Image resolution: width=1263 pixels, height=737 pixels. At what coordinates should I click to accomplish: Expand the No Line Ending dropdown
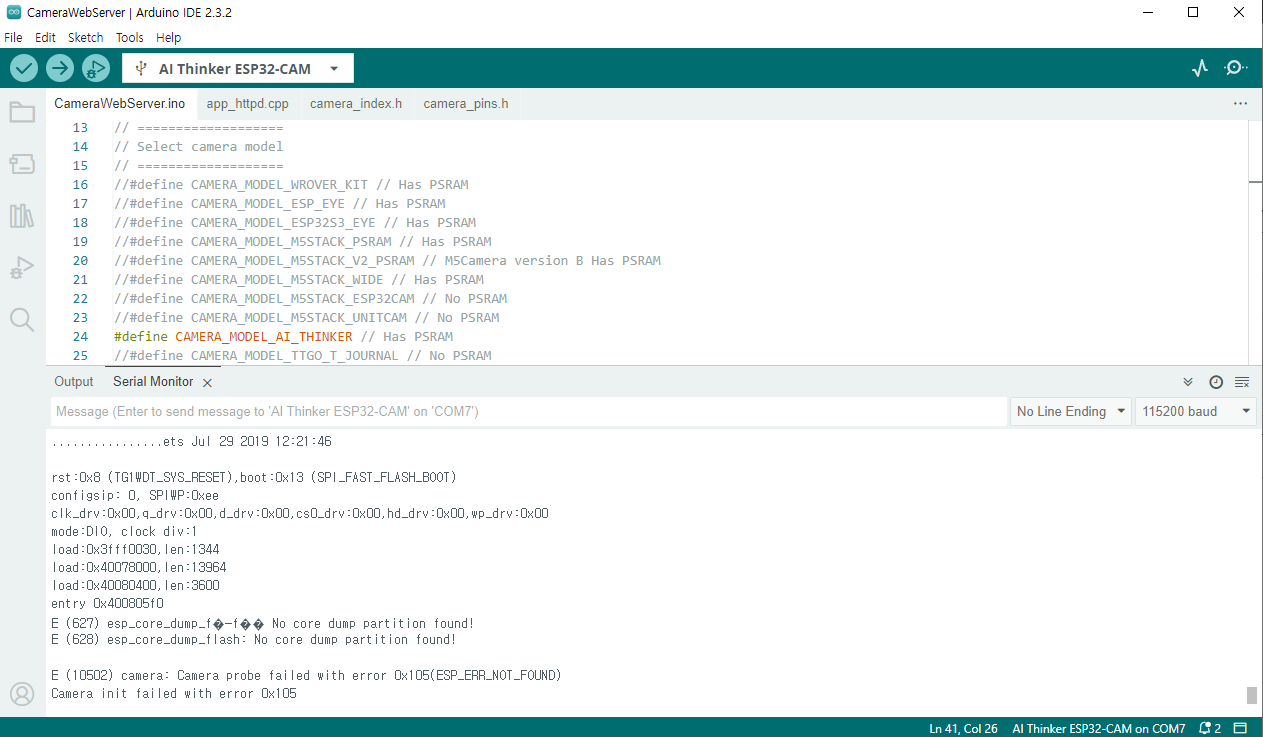(1070, 411)
